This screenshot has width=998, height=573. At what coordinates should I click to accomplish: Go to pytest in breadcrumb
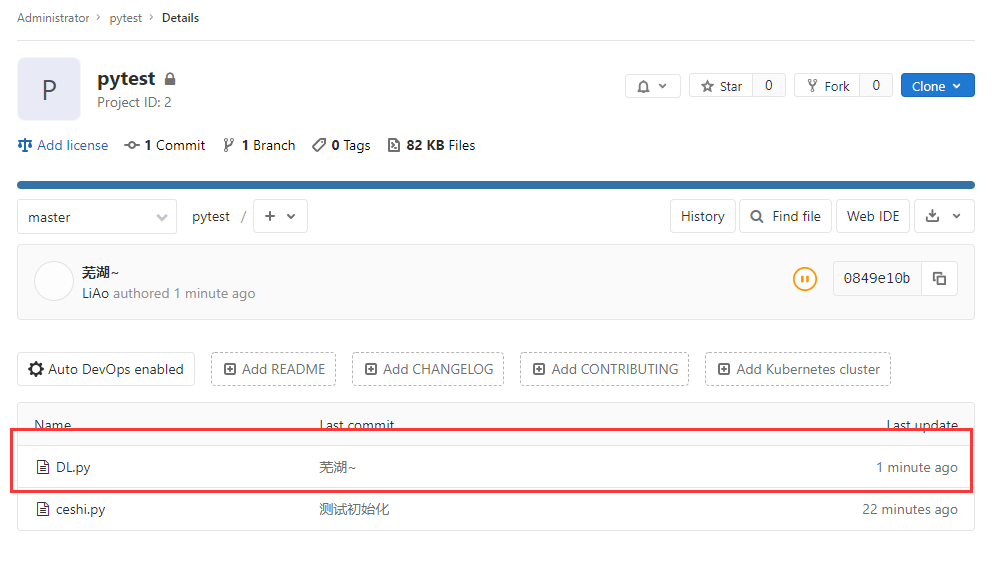click(125, 18)
